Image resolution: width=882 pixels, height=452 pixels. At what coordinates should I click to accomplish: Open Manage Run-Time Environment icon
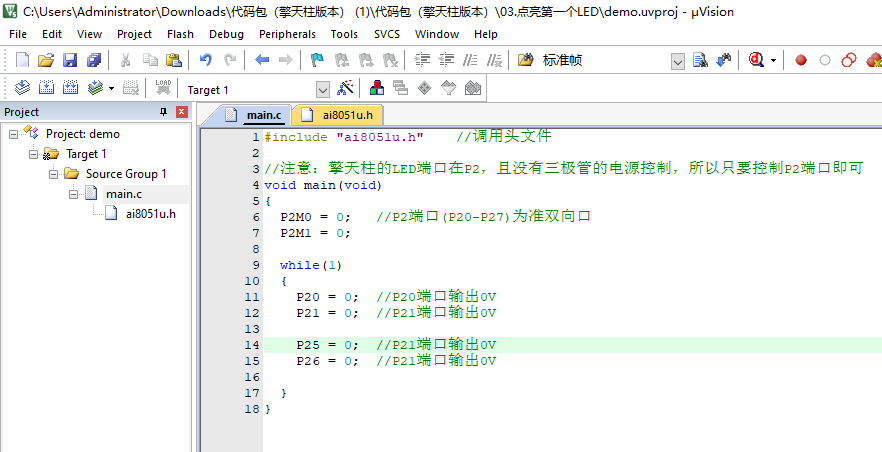[x=425, y=88]
